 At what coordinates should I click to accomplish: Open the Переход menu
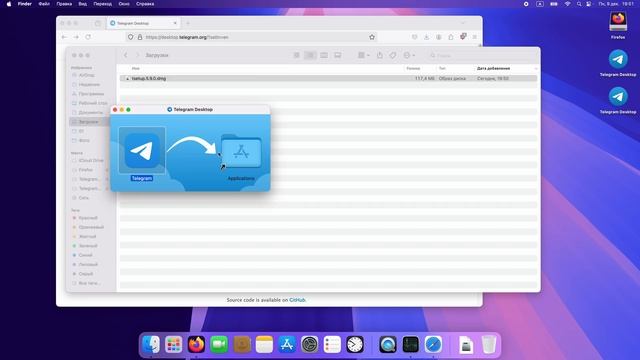(102, 4)
